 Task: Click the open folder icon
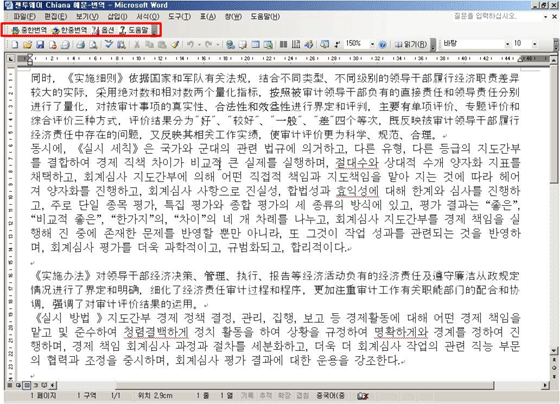click(27, 45)
